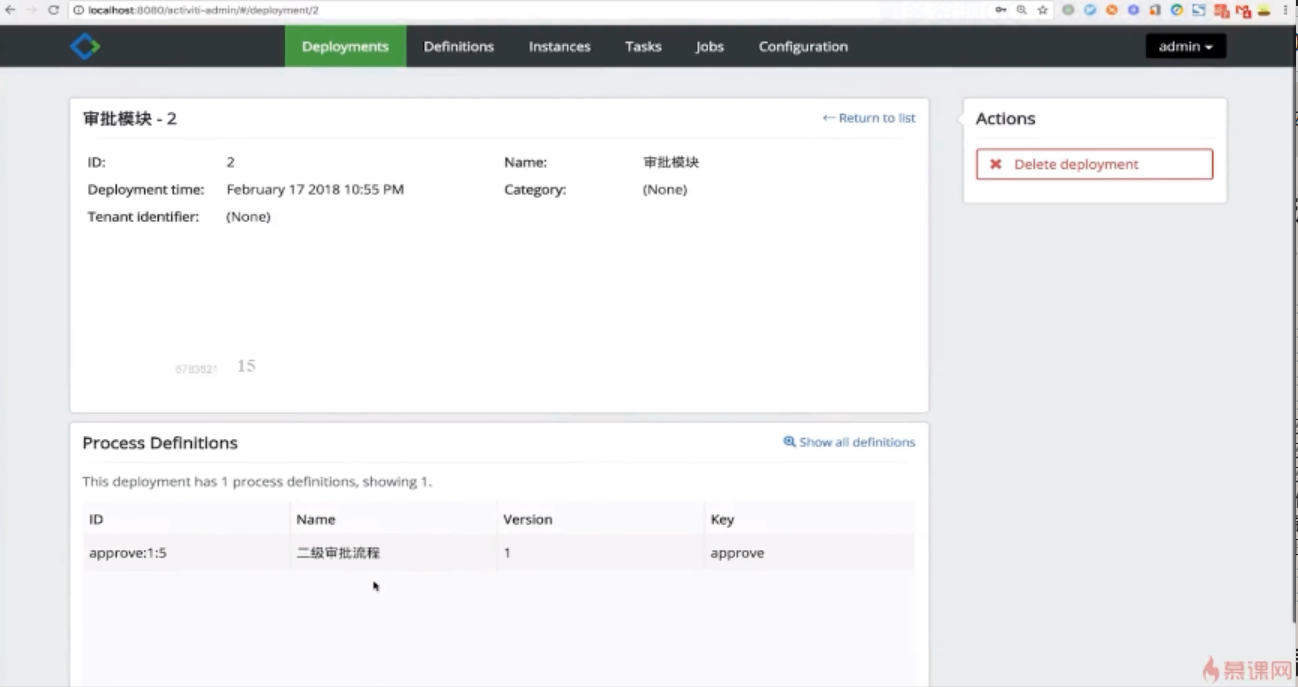Click the site info icon before the URL
1298x687 pixels.
coord(78,10)
